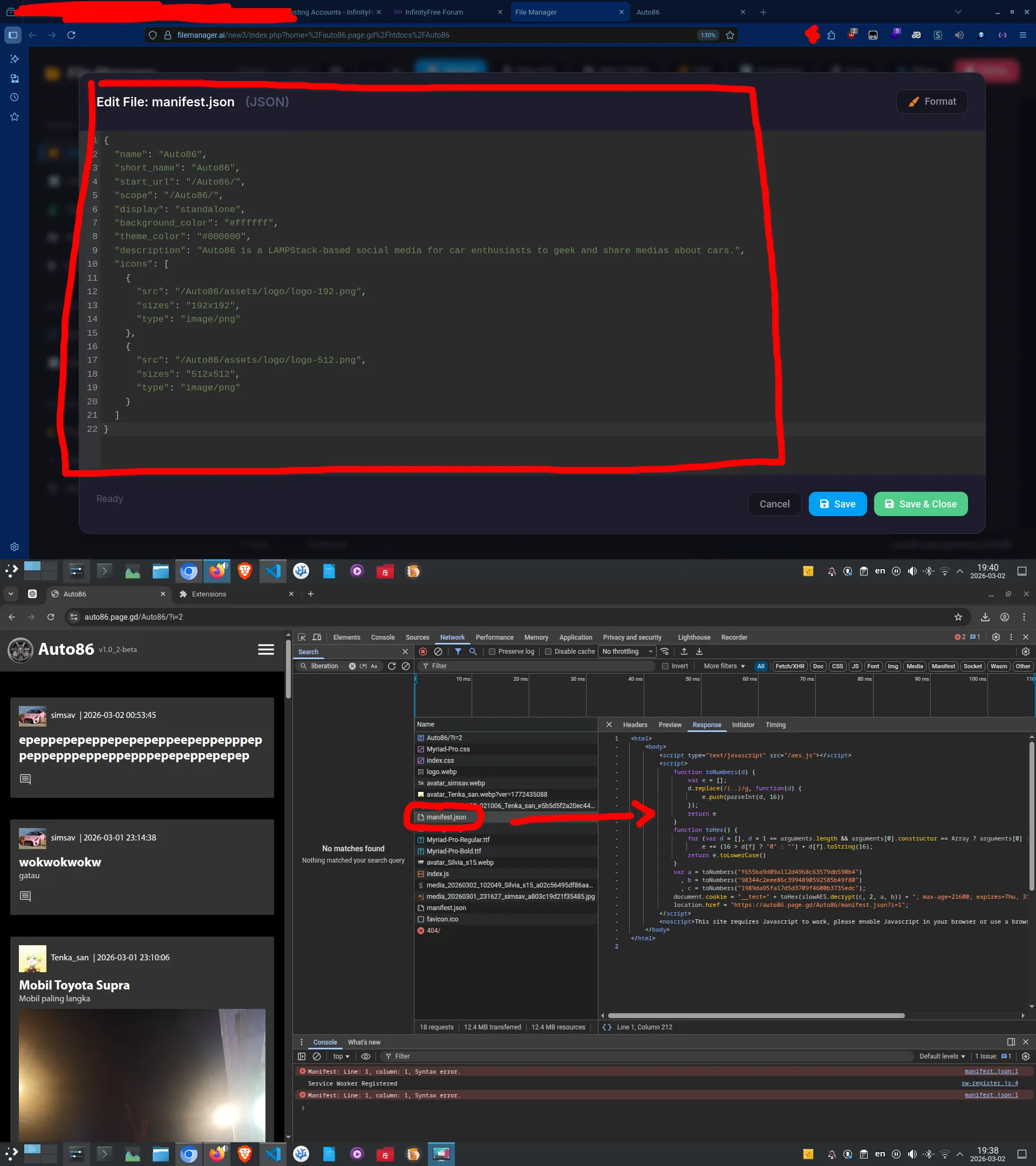Open the Default levels dropdown
The height and width of the screenshot is (1166, 1036).
pos(942,1056)
